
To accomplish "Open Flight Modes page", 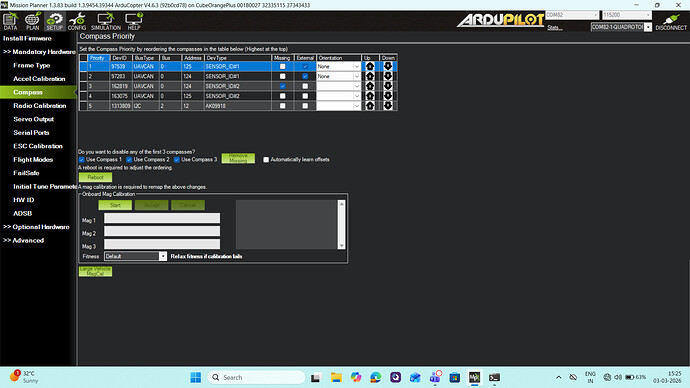I will [x=33, y=160].
